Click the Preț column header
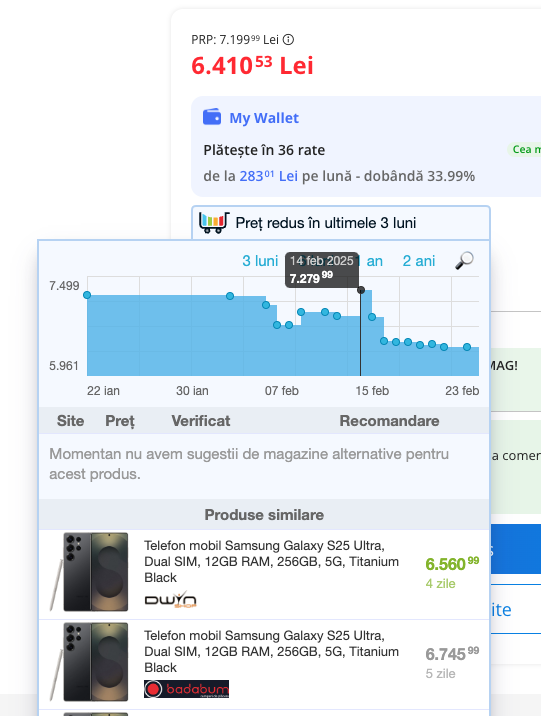The width and height of the screenshot is (541, 716). pos(120,421)
